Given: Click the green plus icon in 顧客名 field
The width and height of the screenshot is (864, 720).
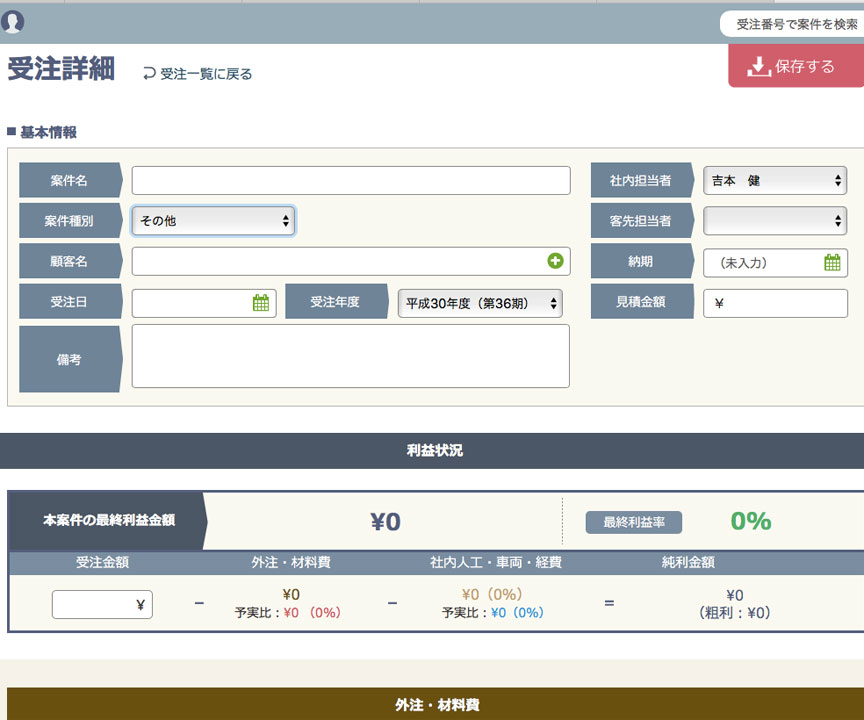Looking at the screenshot, I should coord(555,261).
